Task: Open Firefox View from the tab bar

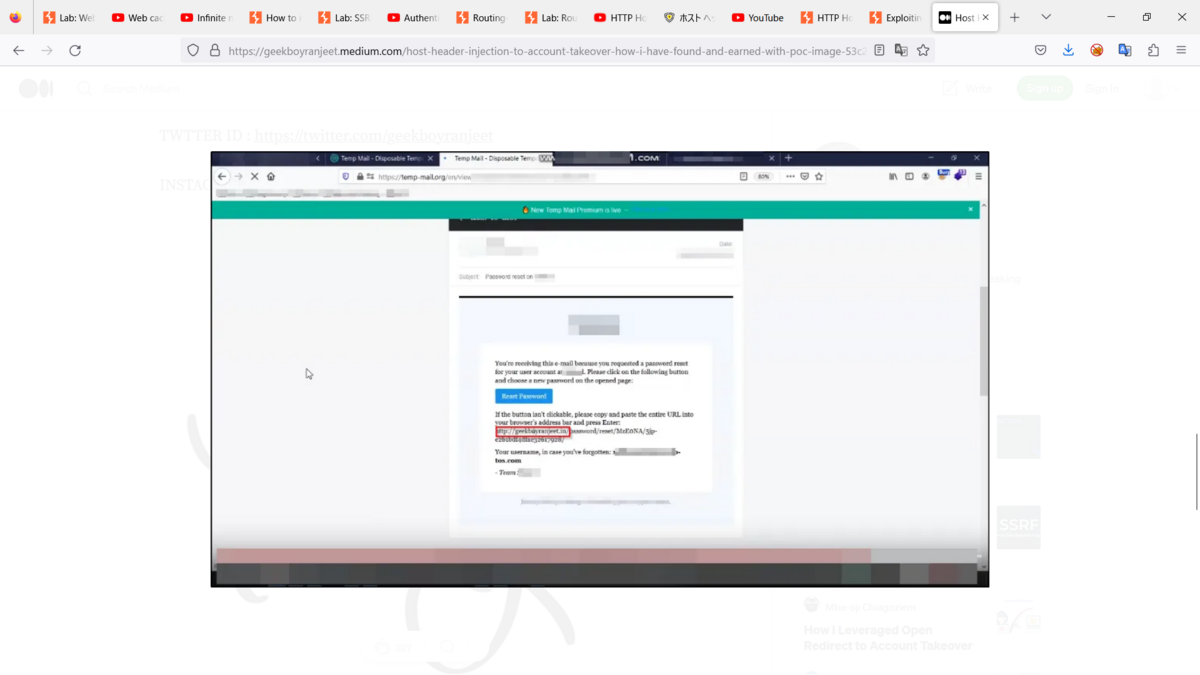Action: [15, 17]
